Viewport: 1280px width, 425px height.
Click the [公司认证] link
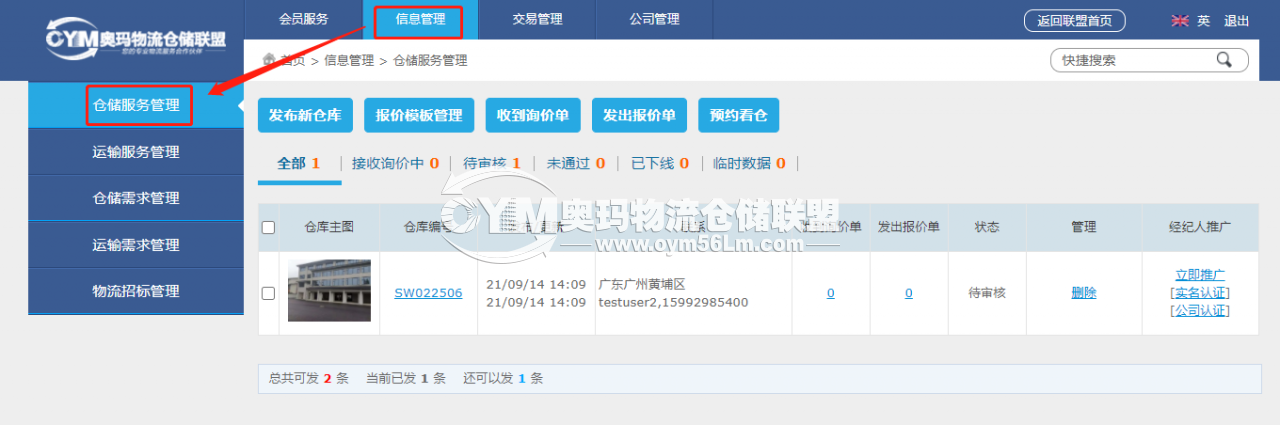1200,311
